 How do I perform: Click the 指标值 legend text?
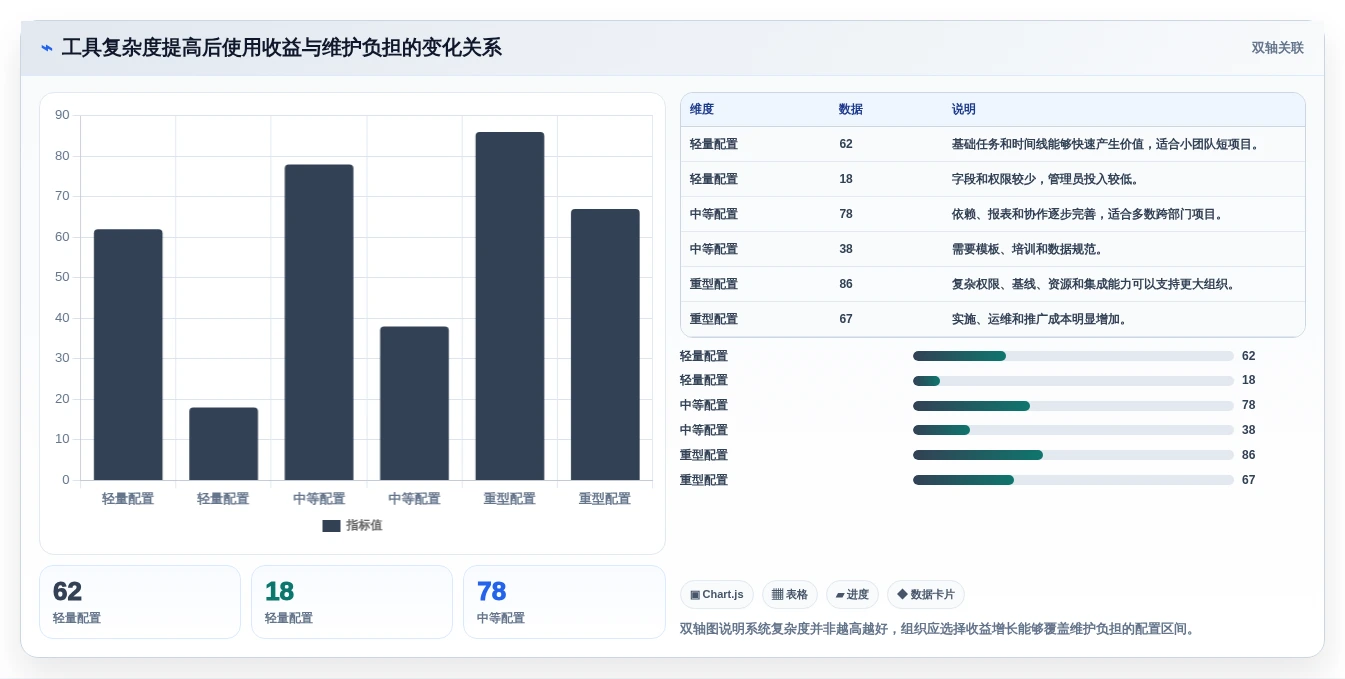(364, 525)
